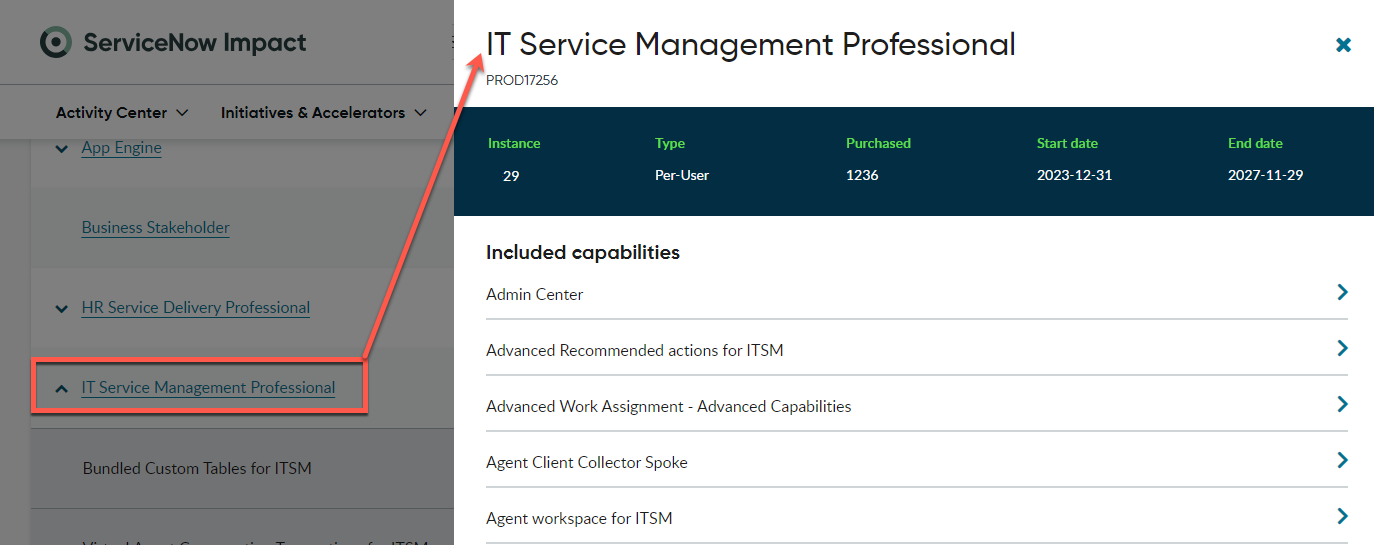Screen dimensions: 1374x545
Task: Click the IT Service Management Professional panel title
Action: click(x=751, y=44)
